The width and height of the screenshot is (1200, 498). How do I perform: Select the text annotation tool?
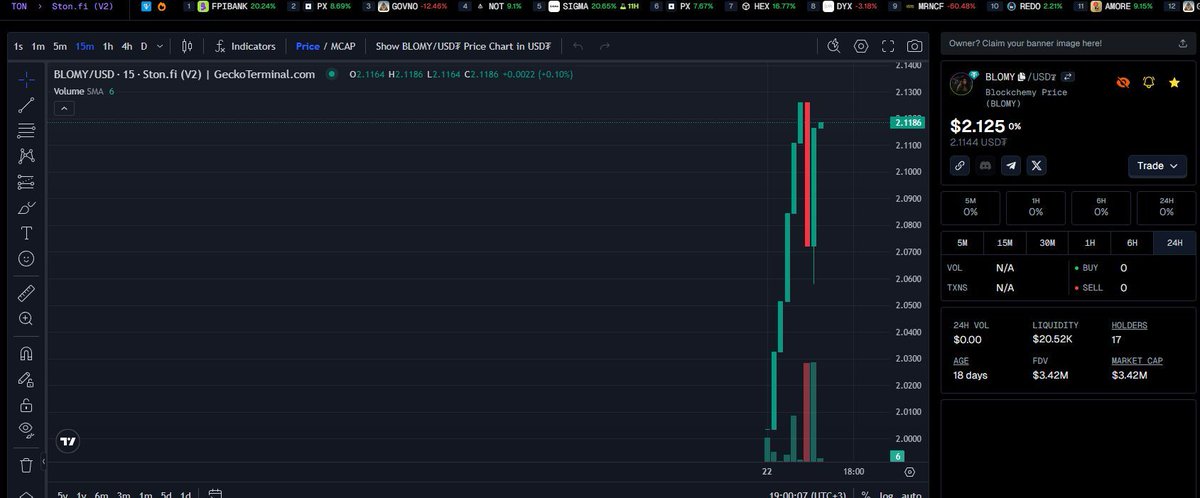pyautogui.click(x=26, y=233)
